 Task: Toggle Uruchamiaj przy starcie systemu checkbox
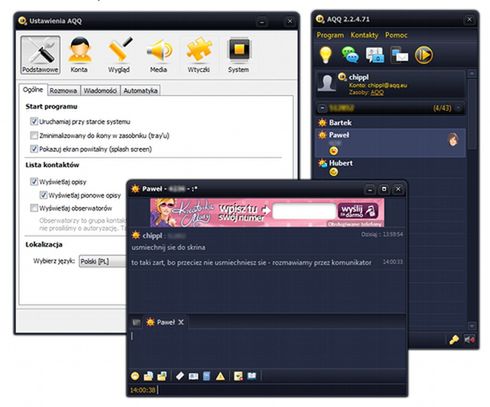pyautogui.click(x=34, y=121)
